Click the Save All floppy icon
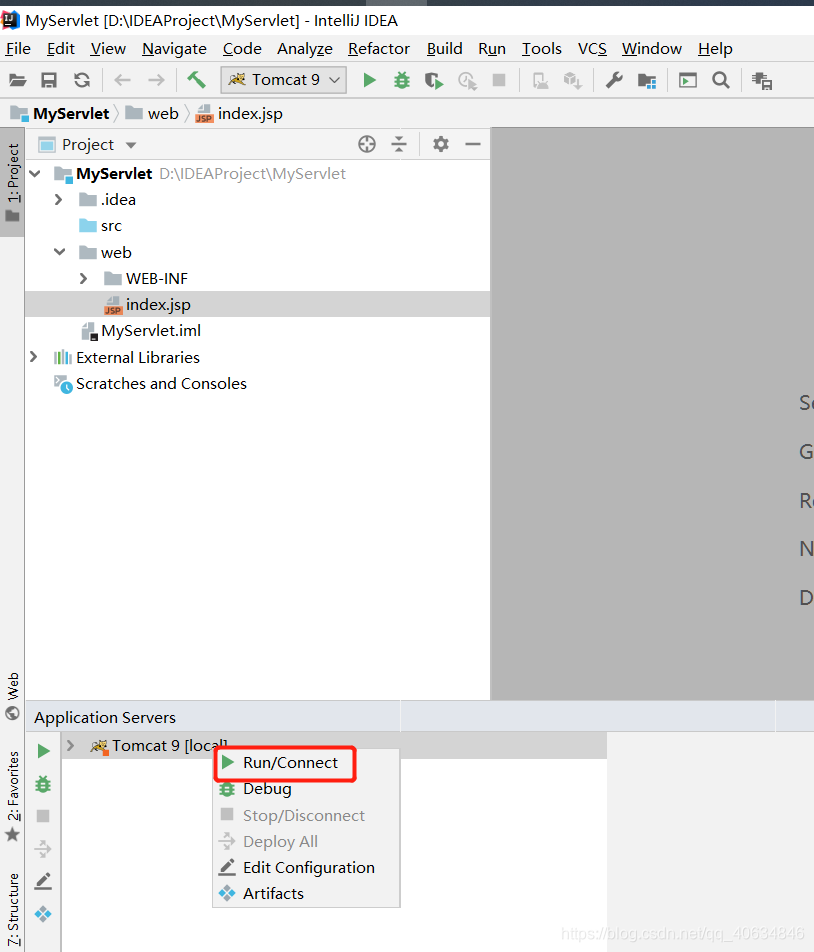The height and width of the screenshot is (952, 814). click(x=49, y=80)
